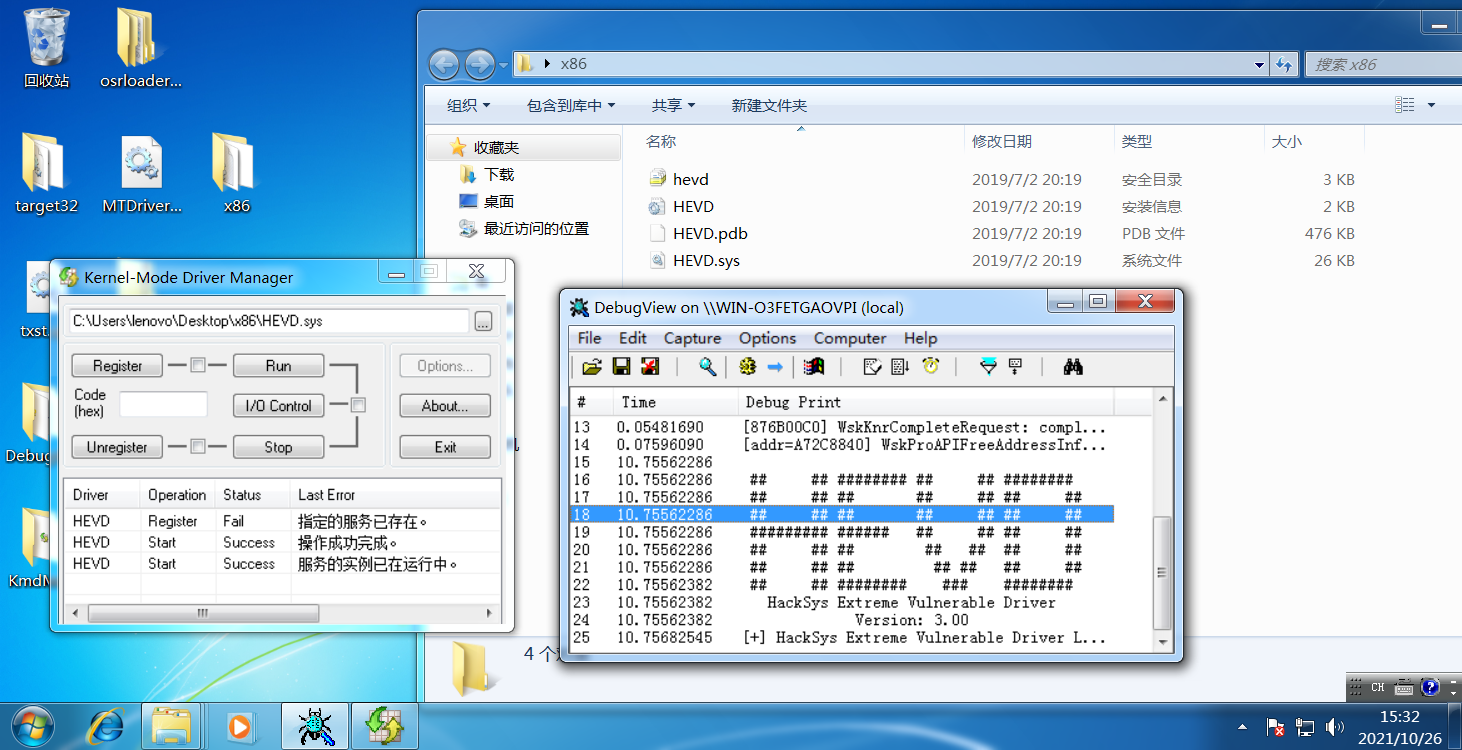Click the Code (hex) input field
Screen dimensions: 1462x750
(x=163, y=404)
